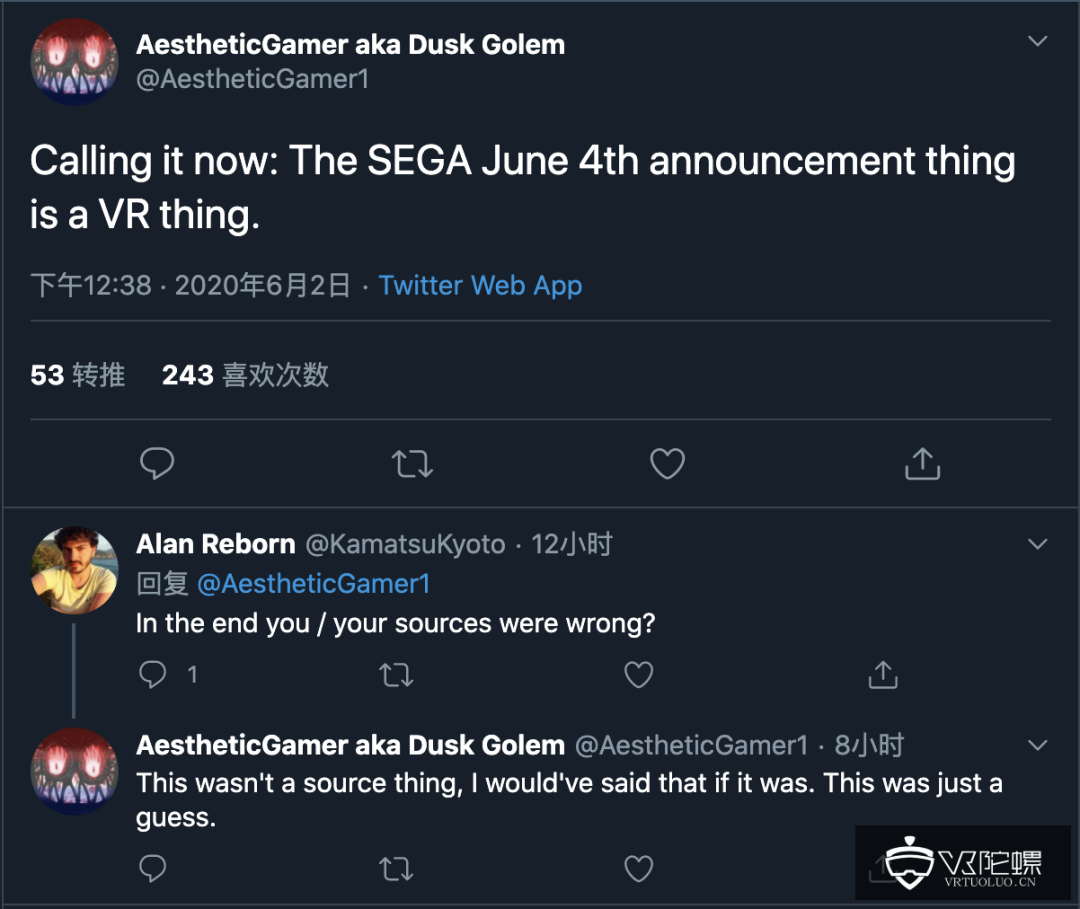View the 243 喜欢次数 likes list
This screenshot has height=909, width=1080.
tap(245, 375)
